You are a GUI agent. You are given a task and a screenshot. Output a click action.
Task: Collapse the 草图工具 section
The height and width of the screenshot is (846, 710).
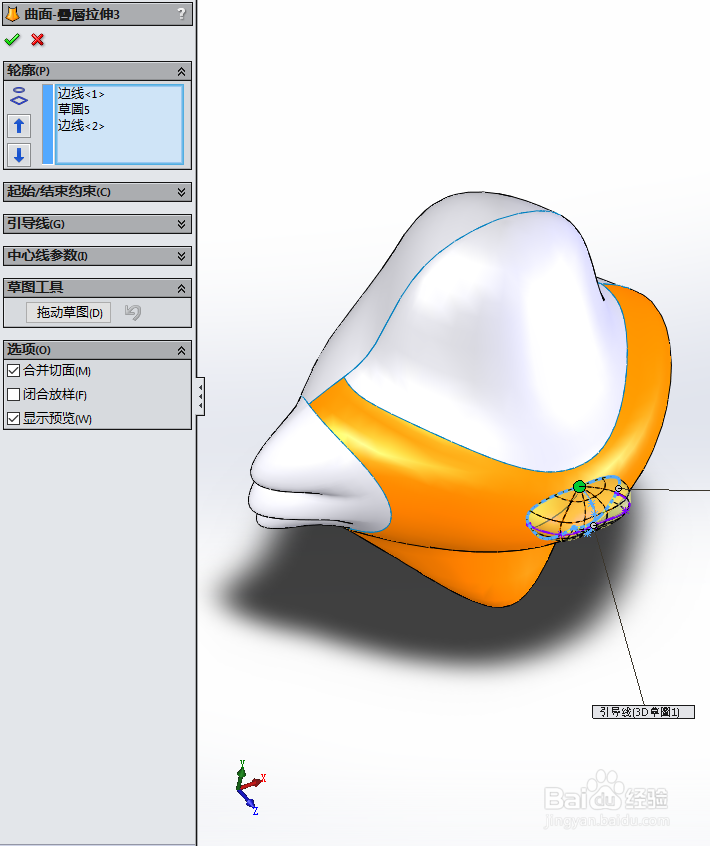(181, 289)
